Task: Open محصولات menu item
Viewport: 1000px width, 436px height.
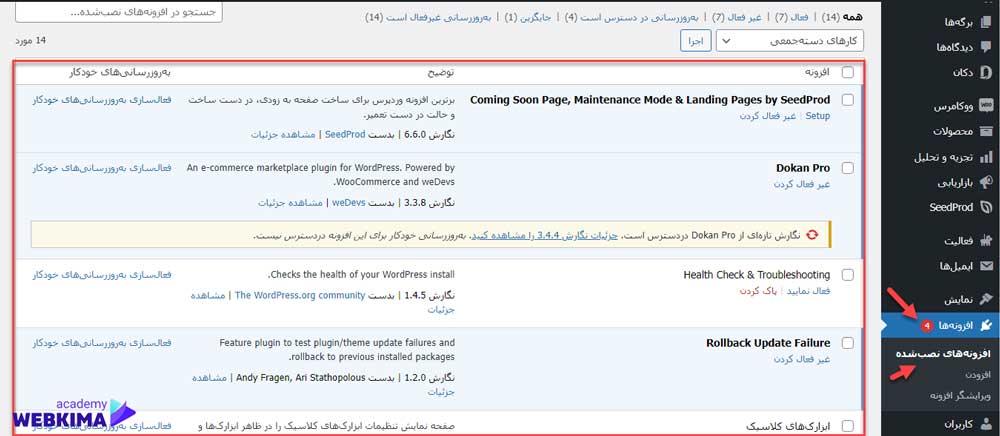Action: click(x=953, y=131)
